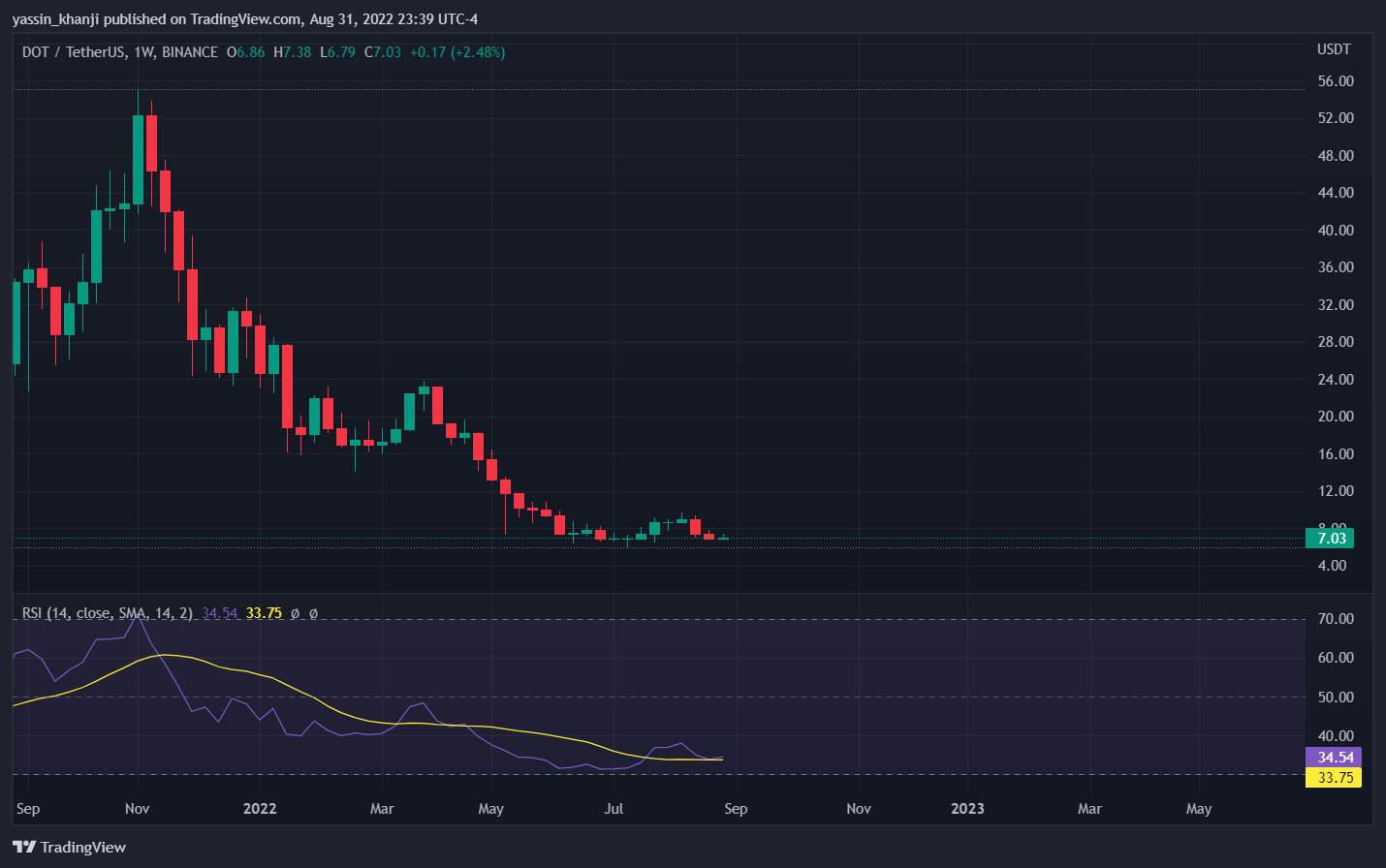Click the open value O6.86
The image size is (1386, 868).
coord(246,52)
